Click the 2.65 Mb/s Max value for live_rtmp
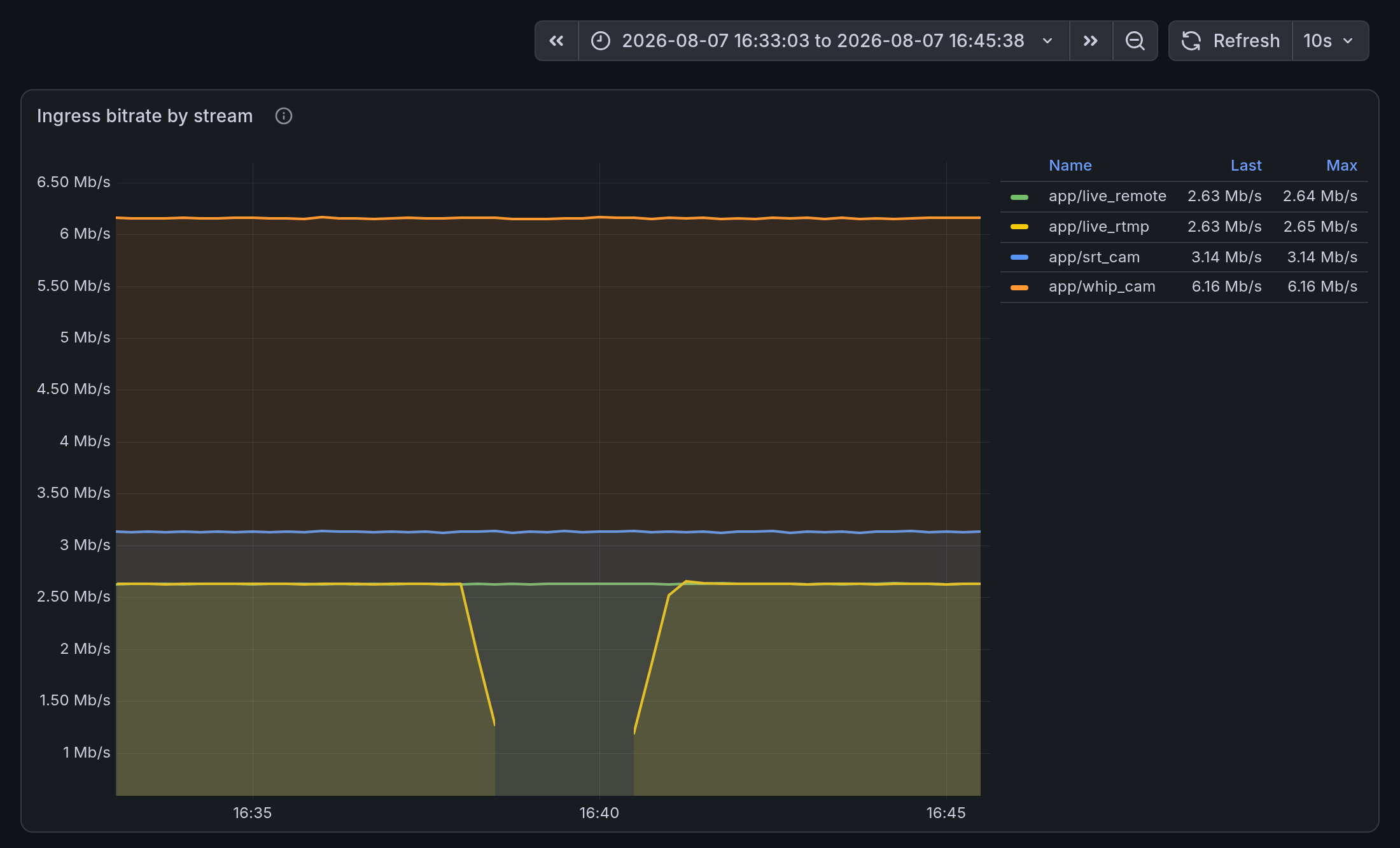Image resolution: width=1400 pixels, height=848 pixels. 1320,227
